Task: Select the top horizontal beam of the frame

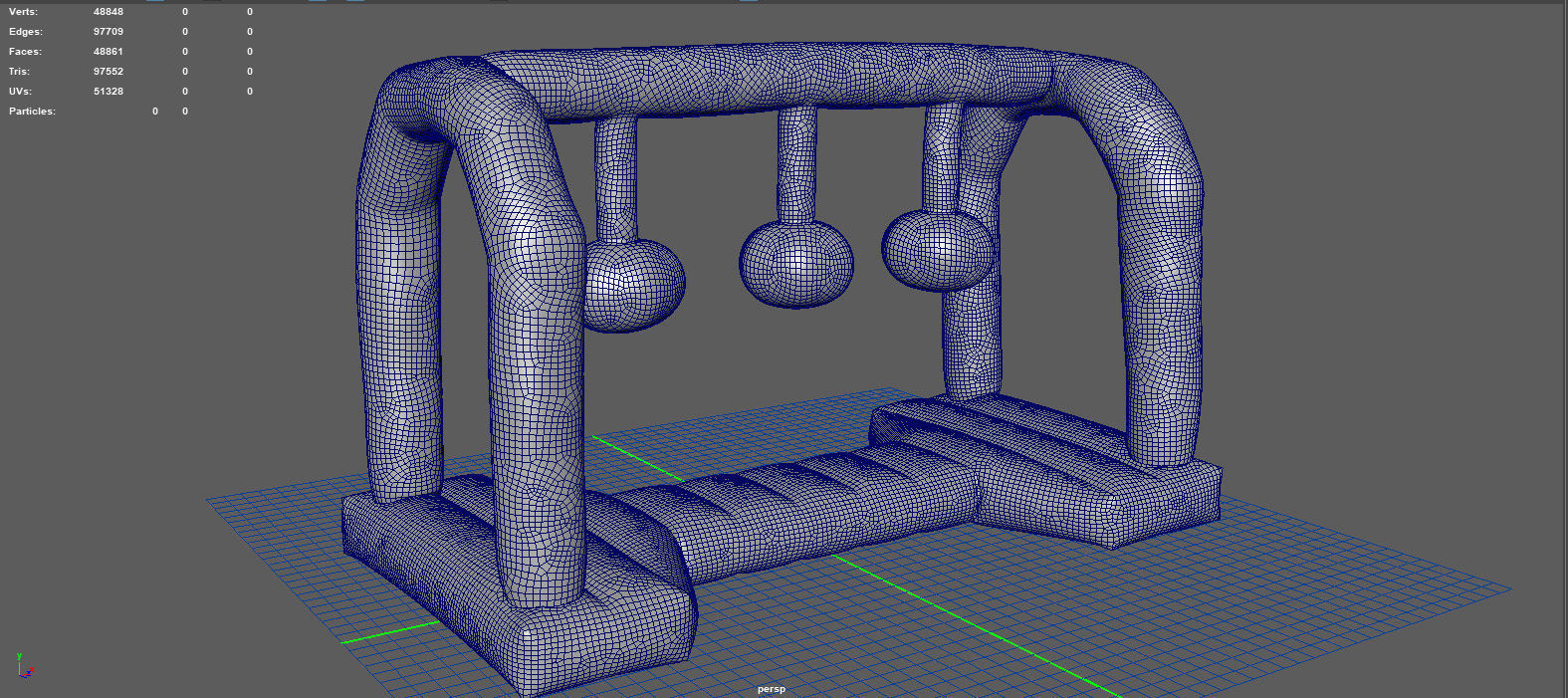Action: point(777,80)
